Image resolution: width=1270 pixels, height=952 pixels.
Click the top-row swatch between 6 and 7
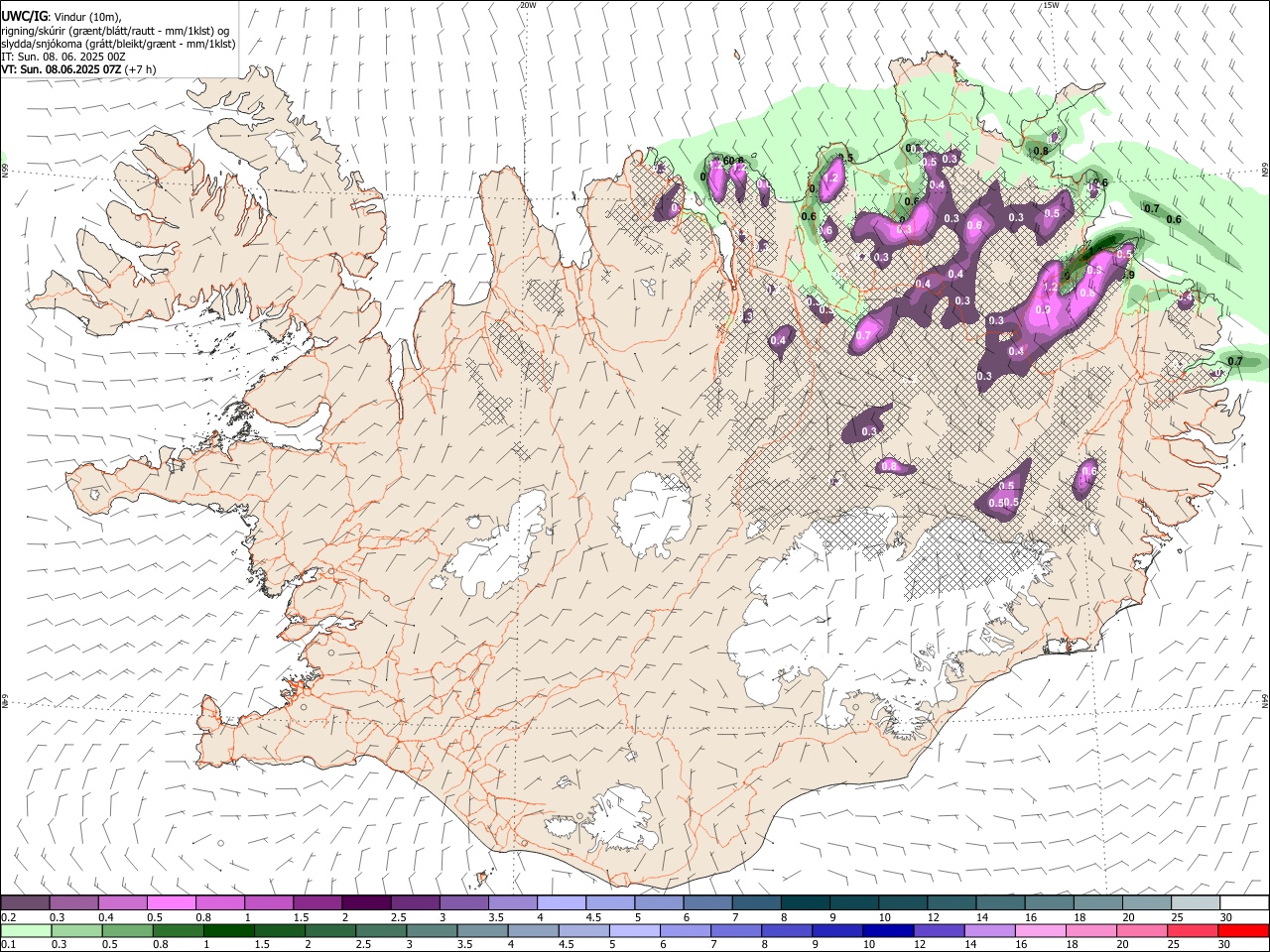tap(706, 903)
